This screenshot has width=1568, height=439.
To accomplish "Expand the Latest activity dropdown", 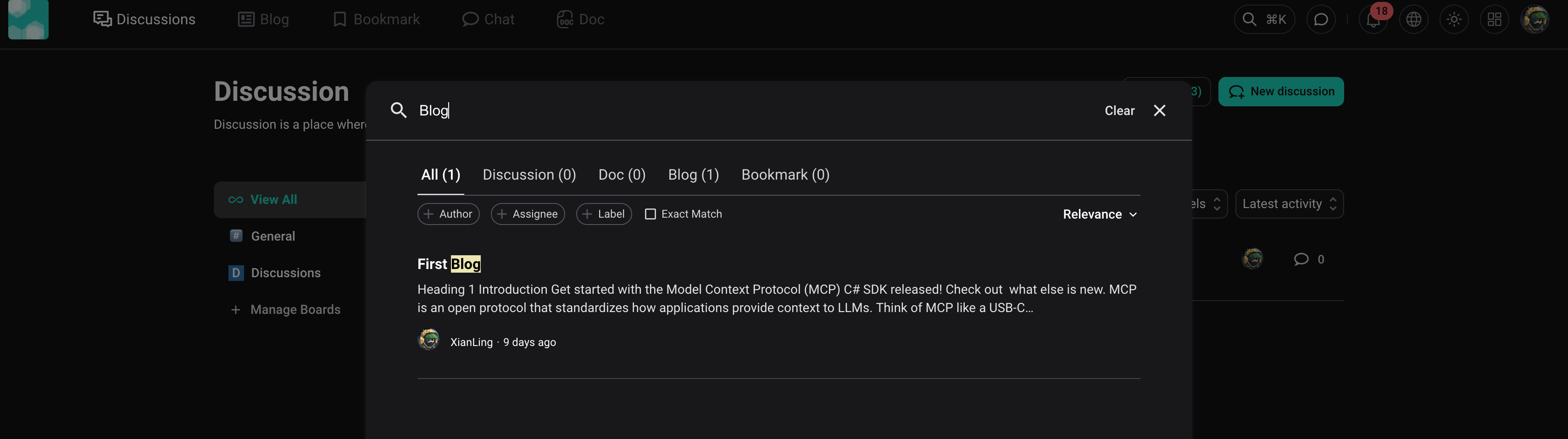I will [1289, 204].
